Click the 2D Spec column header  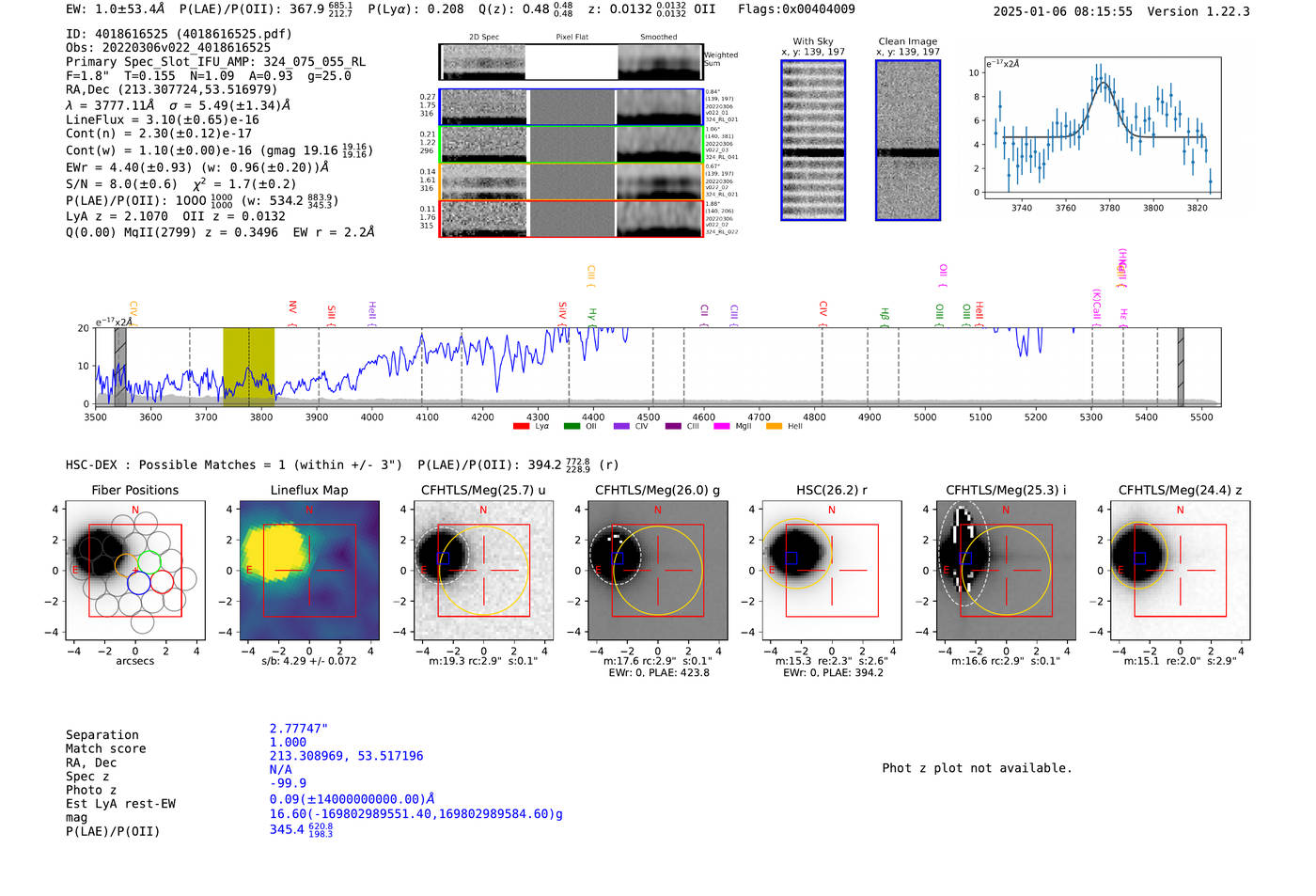pos(483,37)
